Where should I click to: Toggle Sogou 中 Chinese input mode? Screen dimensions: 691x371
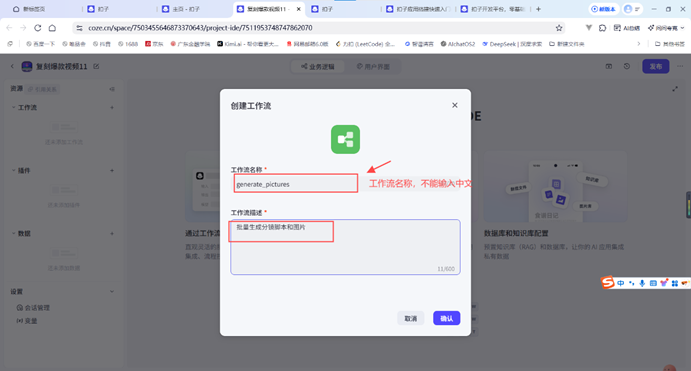coord(620,283)
